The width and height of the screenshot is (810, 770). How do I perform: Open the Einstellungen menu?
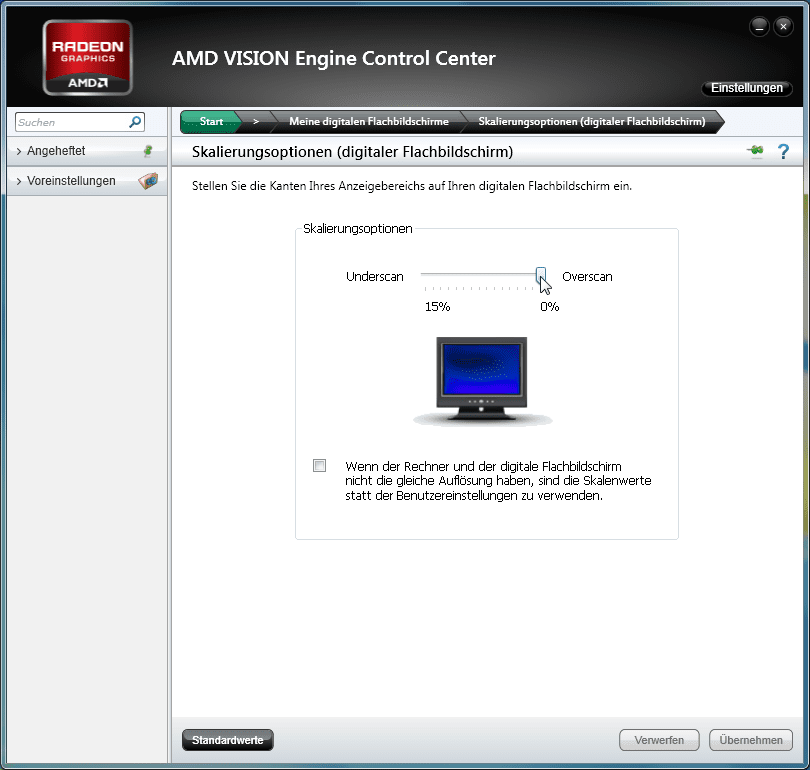coord(746,88)
